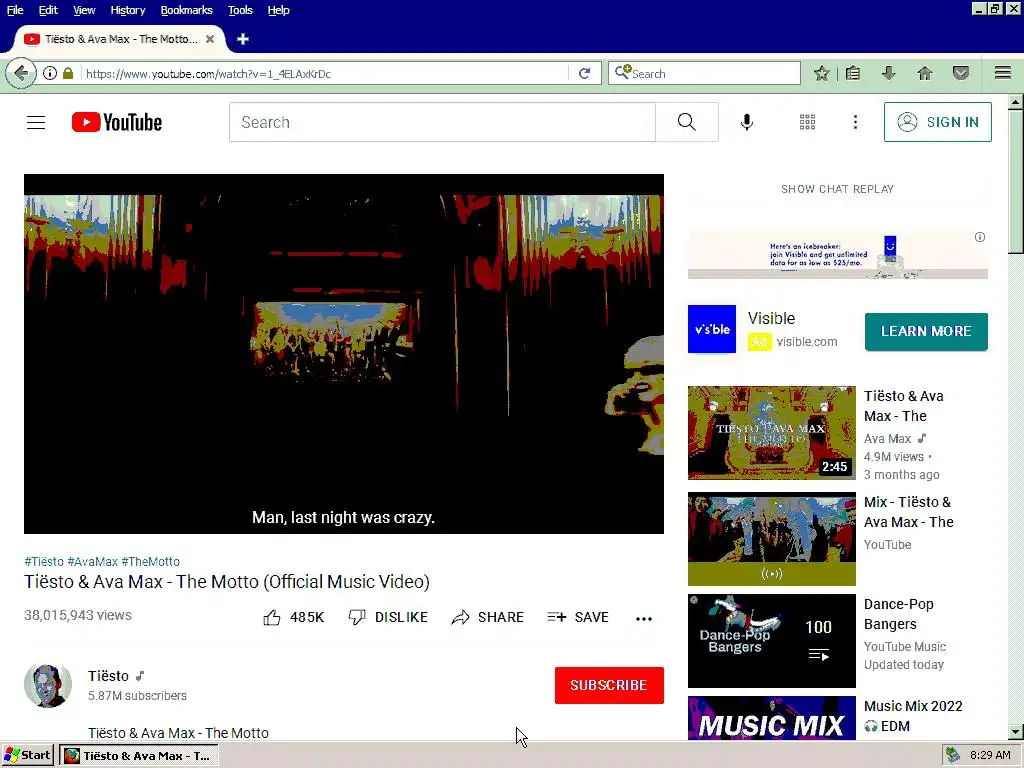Open YouTube settings three-dot menu
Screen dimensions: 1024x768
[856, 122]
